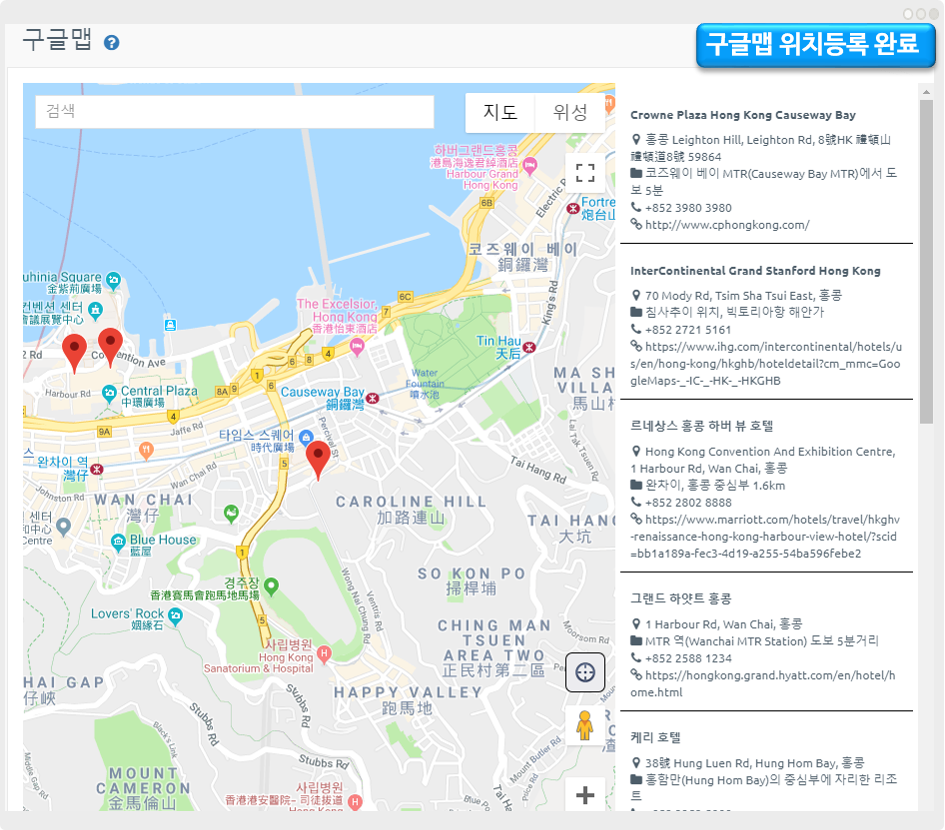Select the 케리 호텔 list entry

pyautogui.click(x=655, y=738)
